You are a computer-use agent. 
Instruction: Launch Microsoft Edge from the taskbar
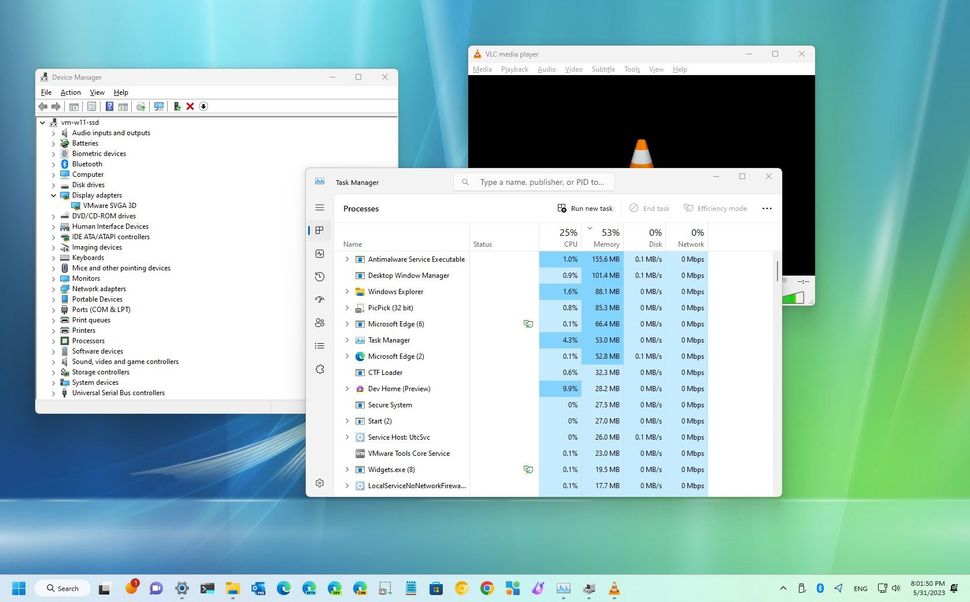[x=283, y=588]
